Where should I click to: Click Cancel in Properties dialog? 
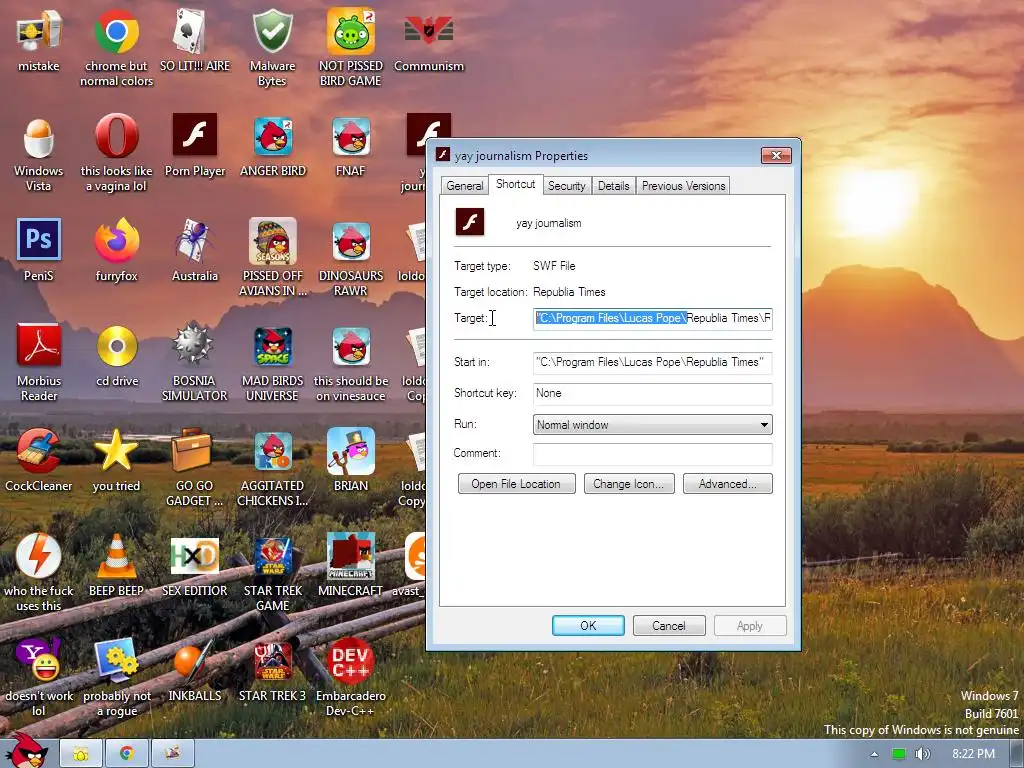click(x=669, y=626)
